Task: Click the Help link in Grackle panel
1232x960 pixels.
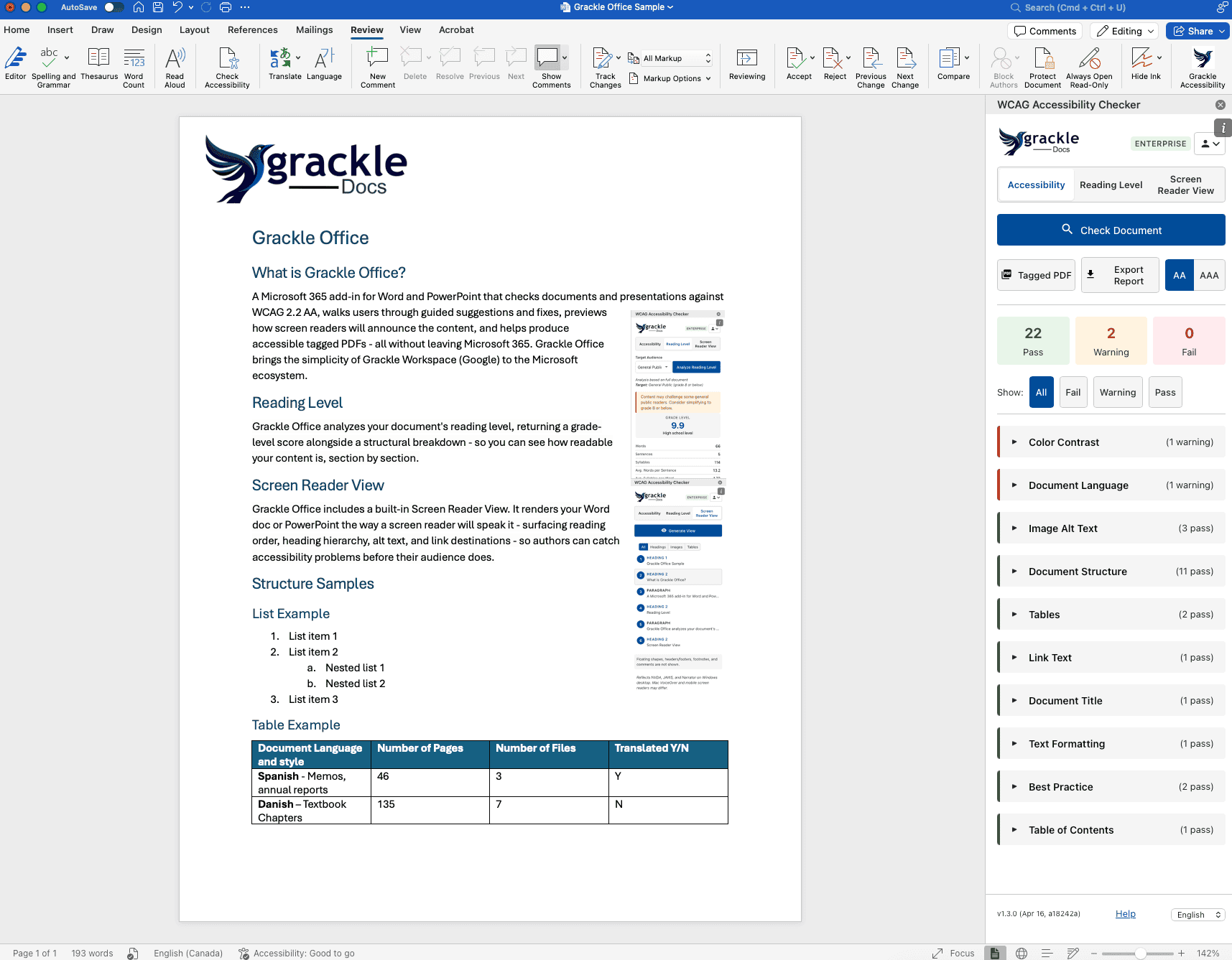Action: 1125,914
